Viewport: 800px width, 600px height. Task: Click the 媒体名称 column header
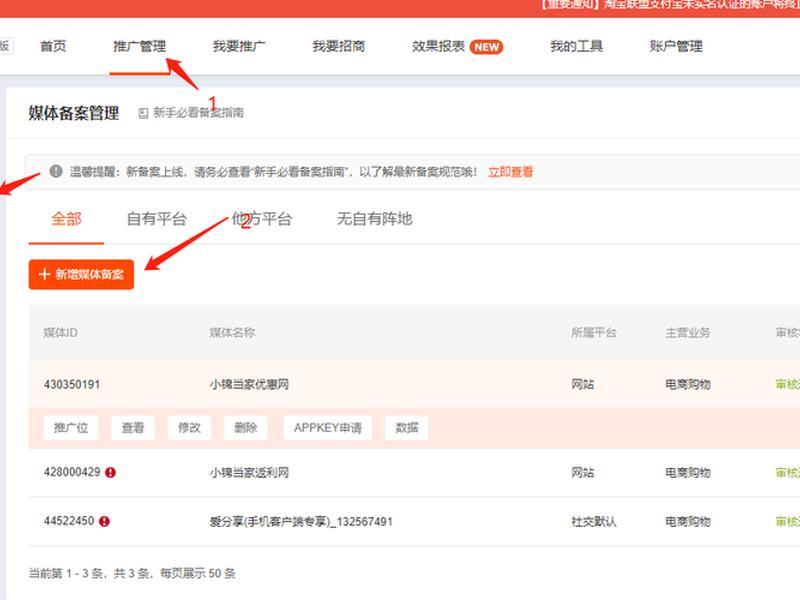(x=232, y=333)
